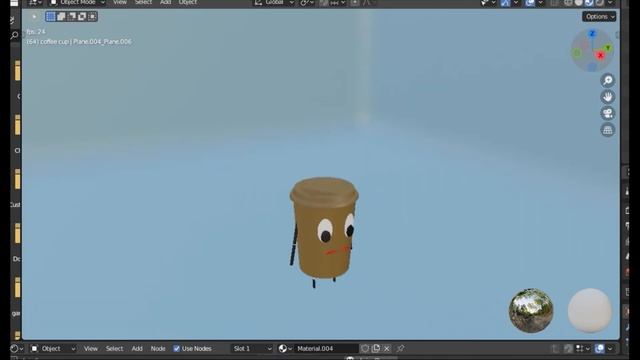Toggle node editor overlays button
640x360 pixels.
click(x=599, y=349)
